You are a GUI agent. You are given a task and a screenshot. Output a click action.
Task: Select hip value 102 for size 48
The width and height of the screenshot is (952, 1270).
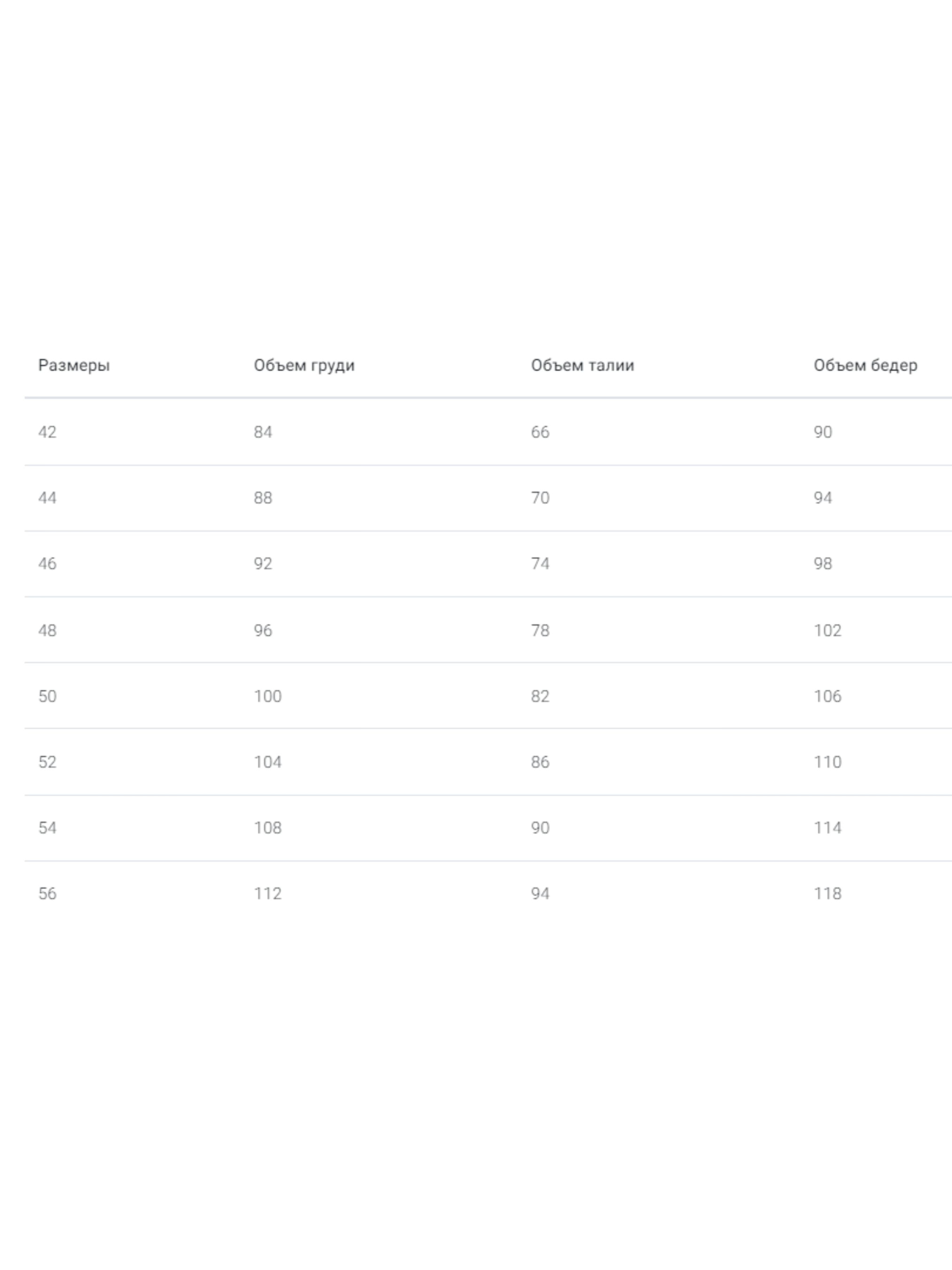827,630
